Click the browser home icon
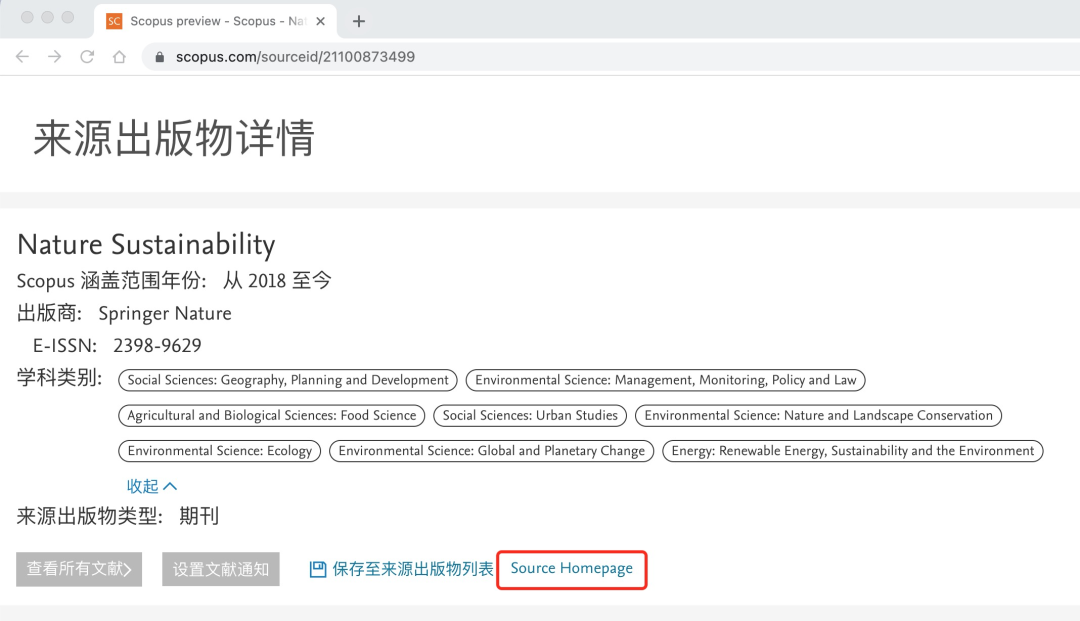The image size is (1080, 621). coord(118,57)
